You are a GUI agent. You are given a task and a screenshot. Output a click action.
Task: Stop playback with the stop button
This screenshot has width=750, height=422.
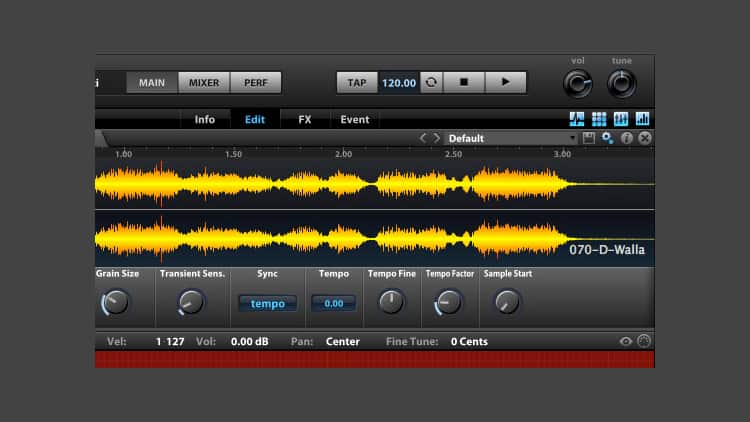click(463, 82)
